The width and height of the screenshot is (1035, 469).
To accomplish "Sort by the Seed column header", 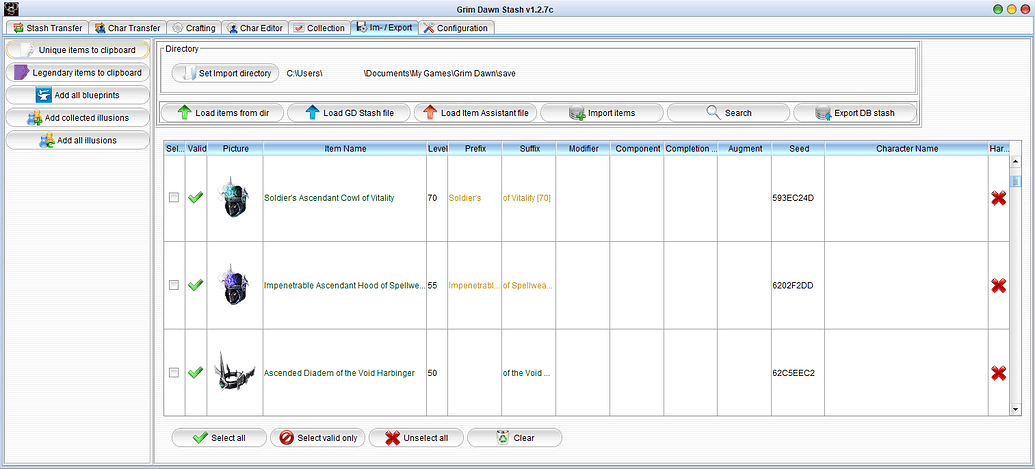I will [x=799, y=149].
